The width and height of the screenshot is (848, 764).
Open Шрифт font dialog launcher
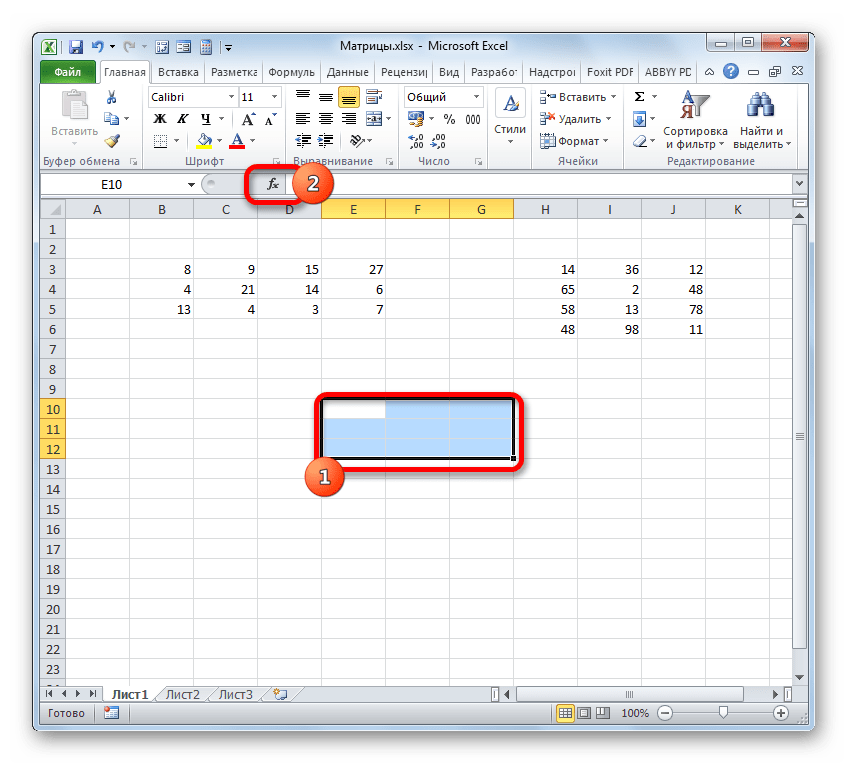pos(276,162)
